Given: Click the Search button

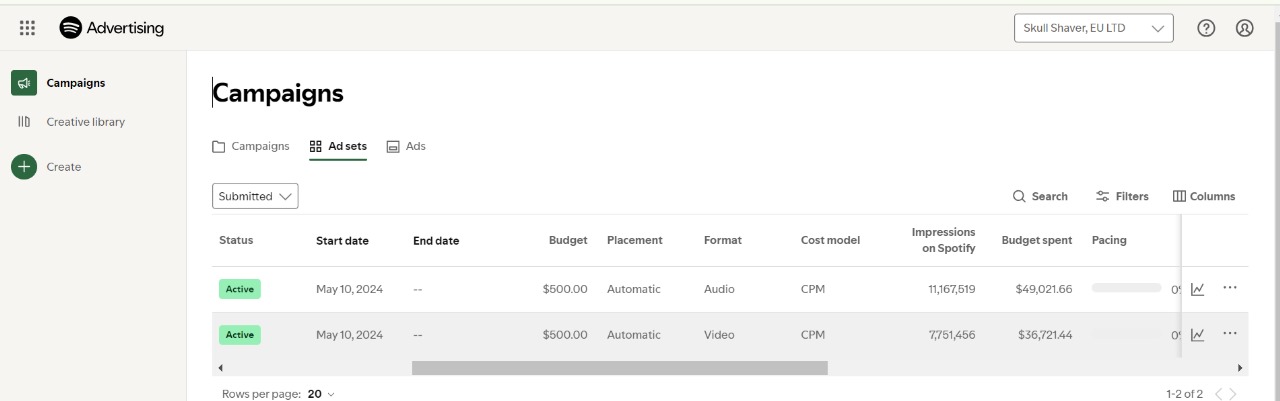Looking at the screenshot, I should click(1040, 196).
